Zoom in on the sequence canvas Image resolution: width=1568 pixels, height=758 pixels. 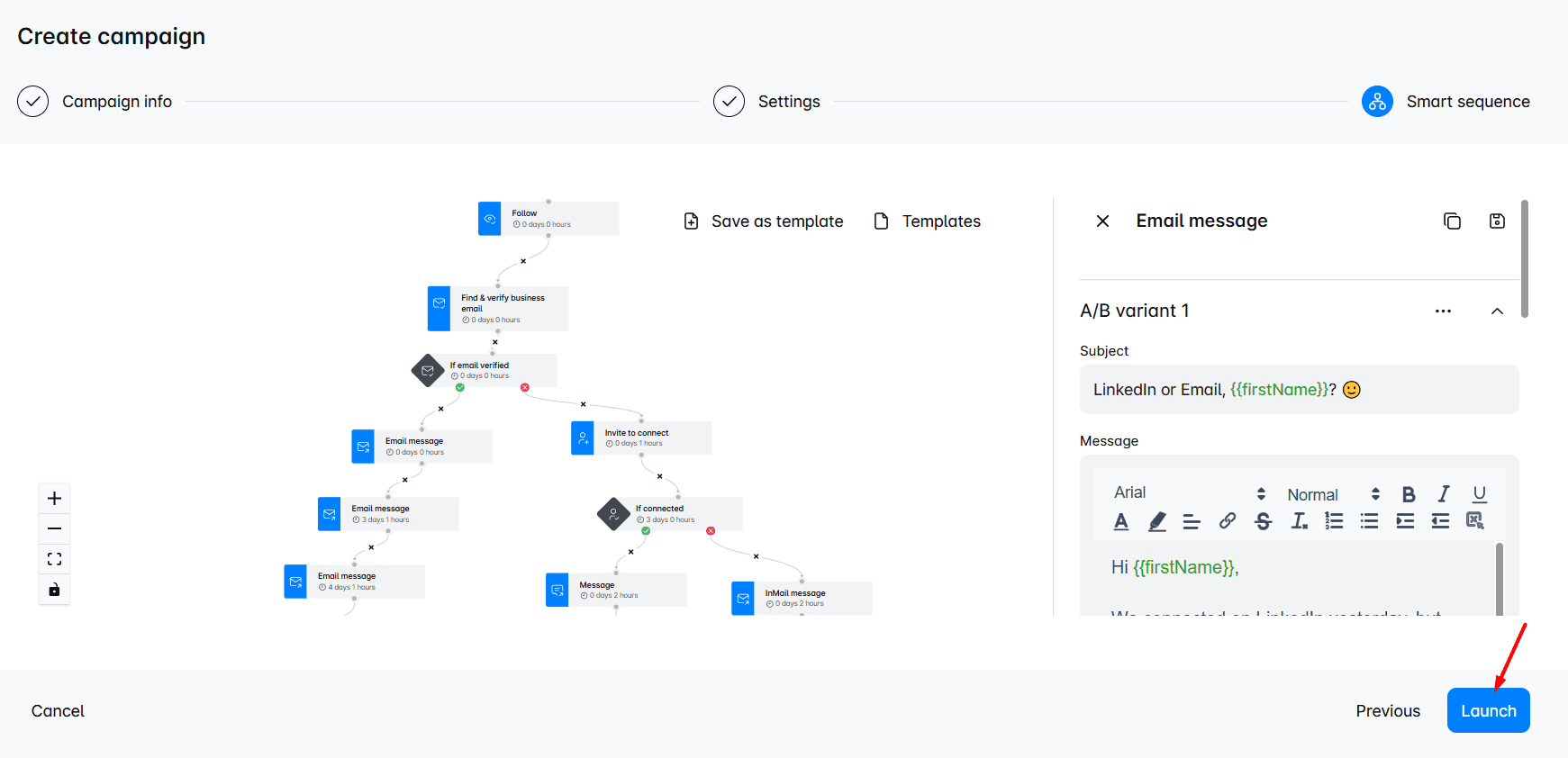(x=54, y=499)
